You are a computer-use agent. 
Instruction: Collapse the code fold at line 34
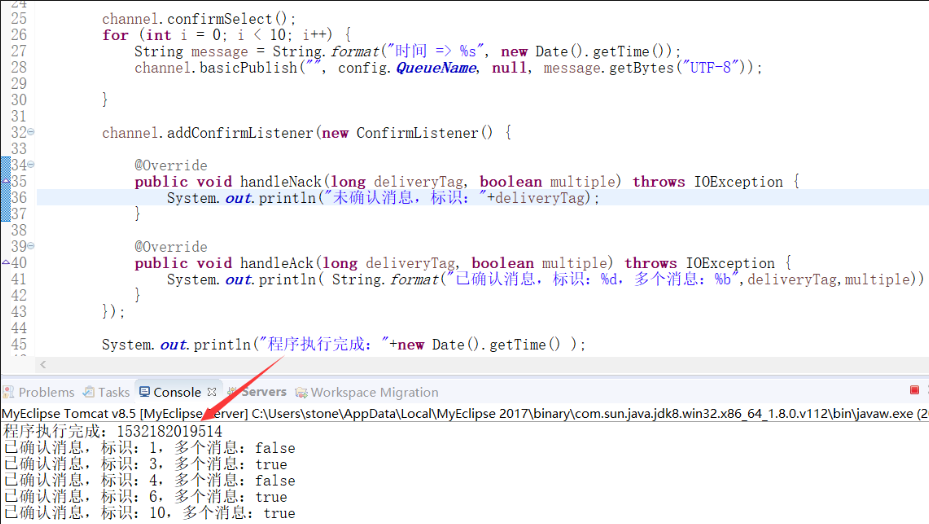pos(31,165)
